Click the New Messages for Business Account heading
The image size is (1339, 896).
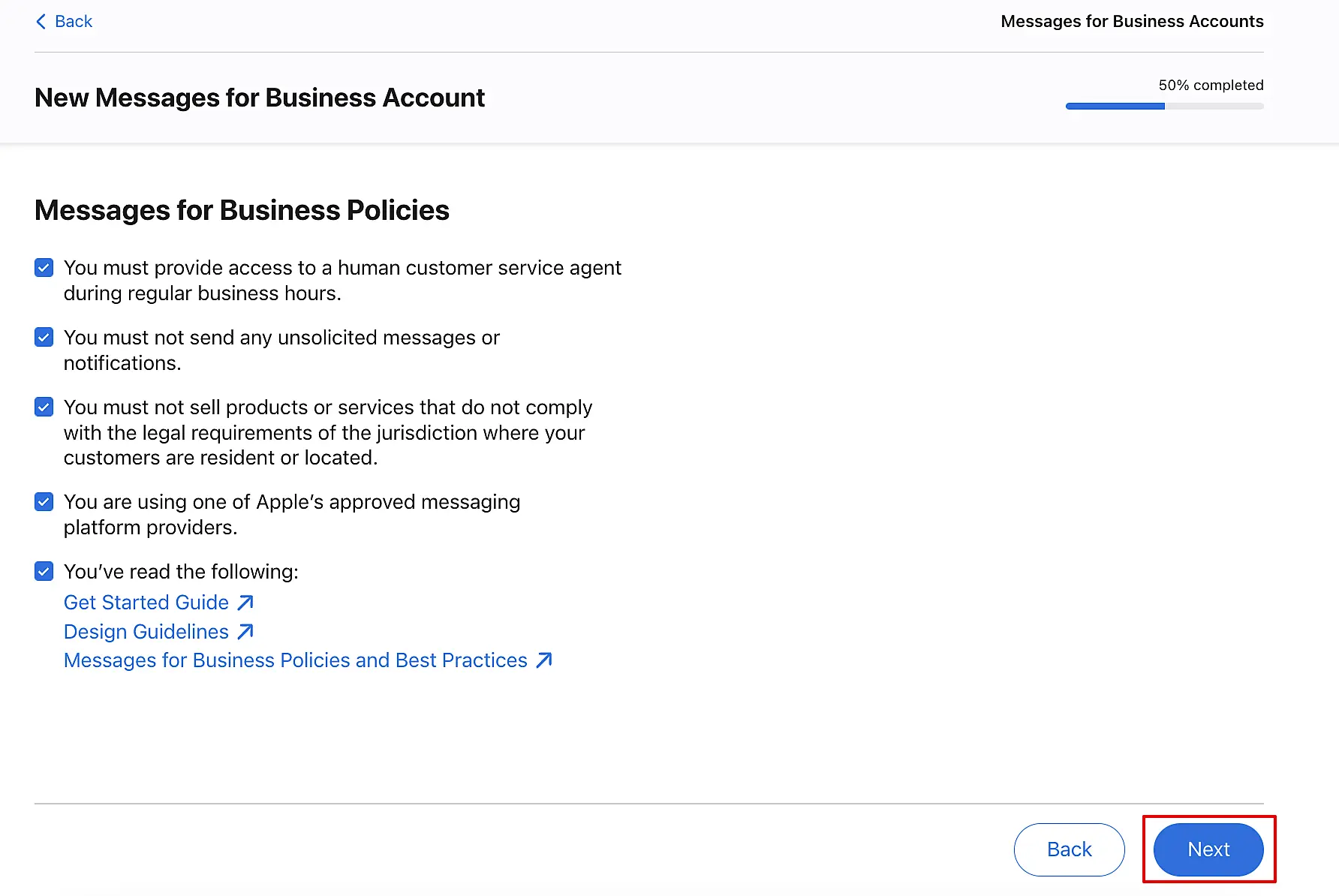(x=260, y=98)
